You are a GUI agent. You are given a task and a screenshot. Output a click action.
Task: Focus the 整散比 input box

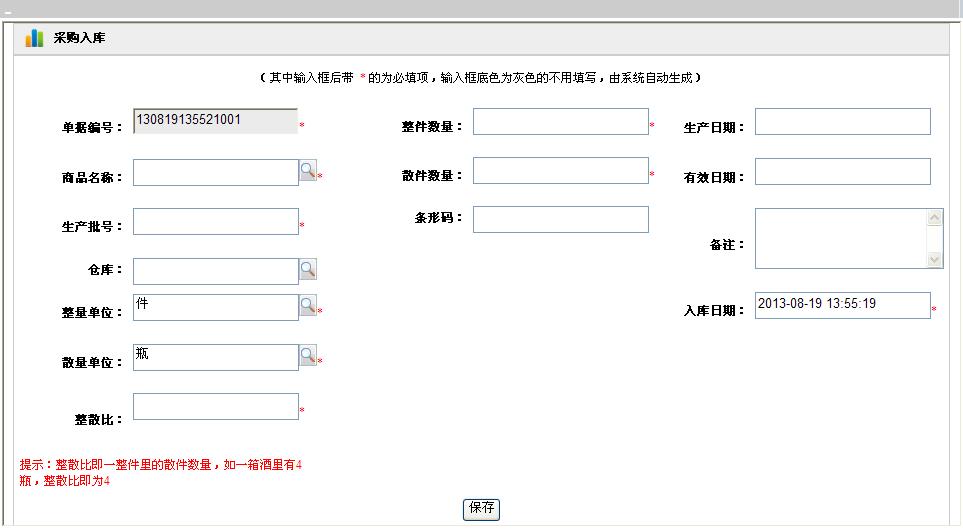coord(215,407)
